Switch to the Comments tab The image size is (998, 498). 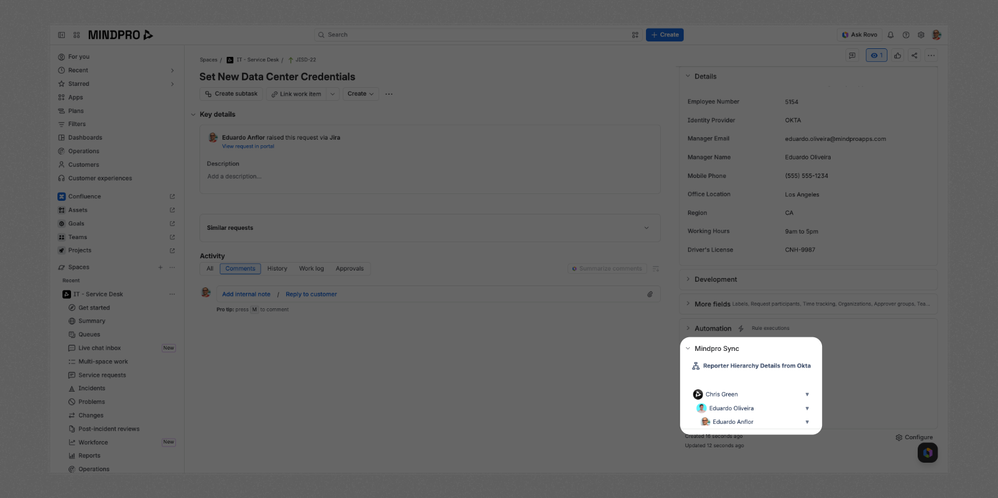pyautogui.click(x=240, y=269)
